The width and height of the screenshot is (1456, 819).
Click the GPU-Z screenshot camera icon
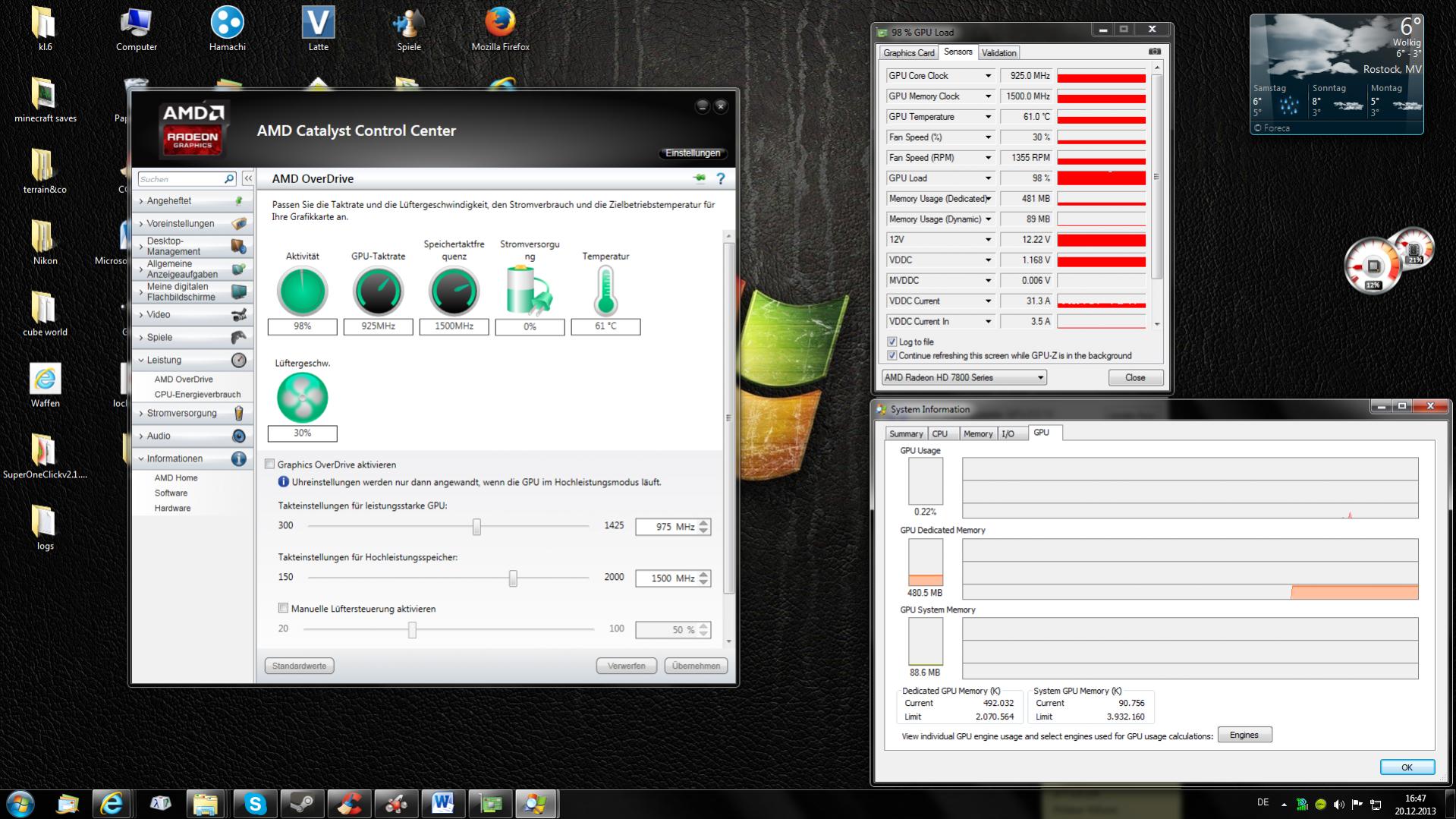[x=1155, y=52]
